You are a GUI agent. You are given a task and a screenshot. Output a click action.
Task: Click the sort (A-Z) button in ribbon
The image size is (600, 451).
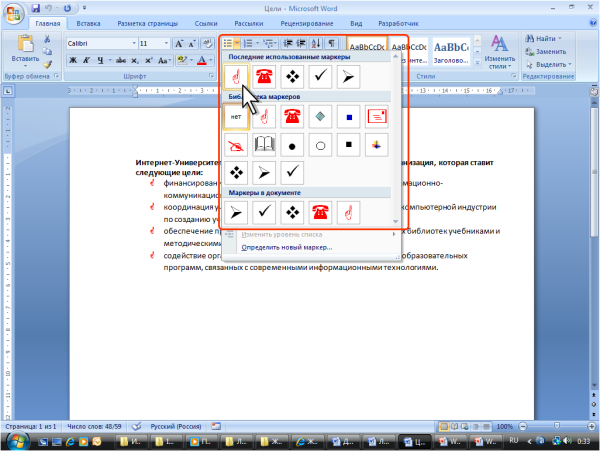click(317, 44)
